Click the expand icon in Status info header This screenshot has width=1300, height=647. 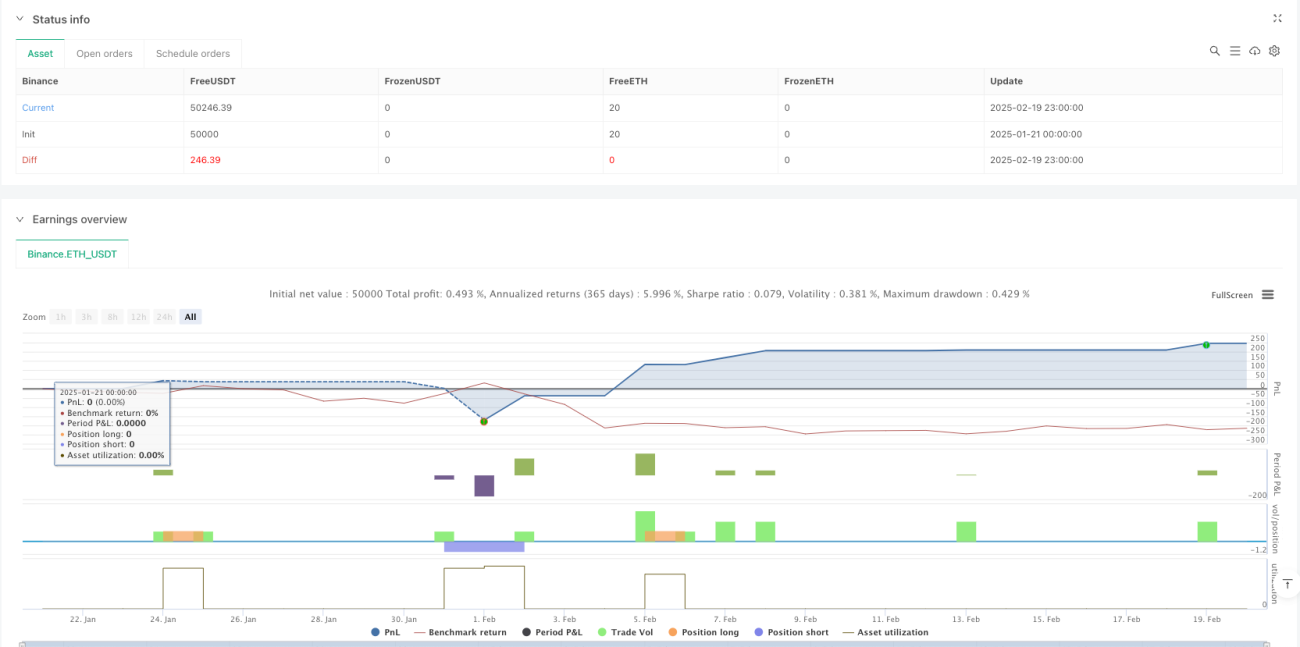coord(1277,19)
